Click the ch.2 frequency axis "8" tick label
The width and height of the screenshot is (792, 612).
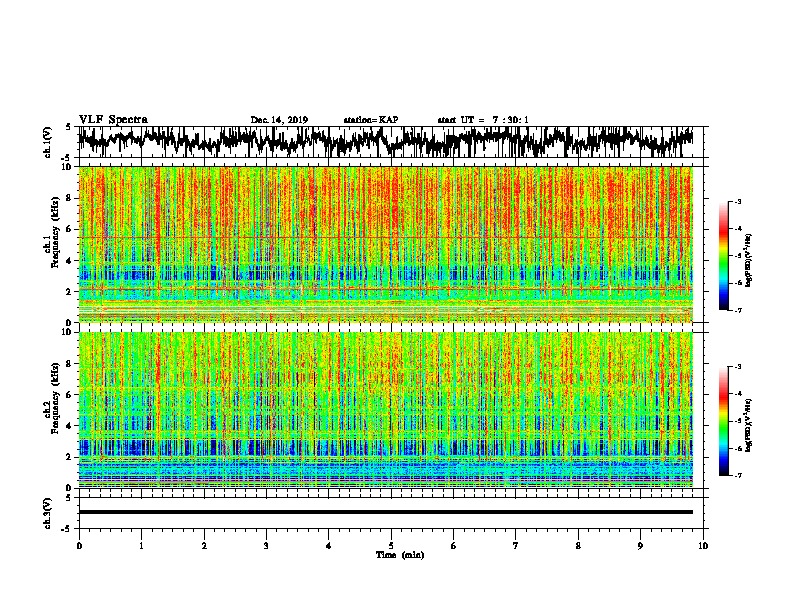(71, 364)
